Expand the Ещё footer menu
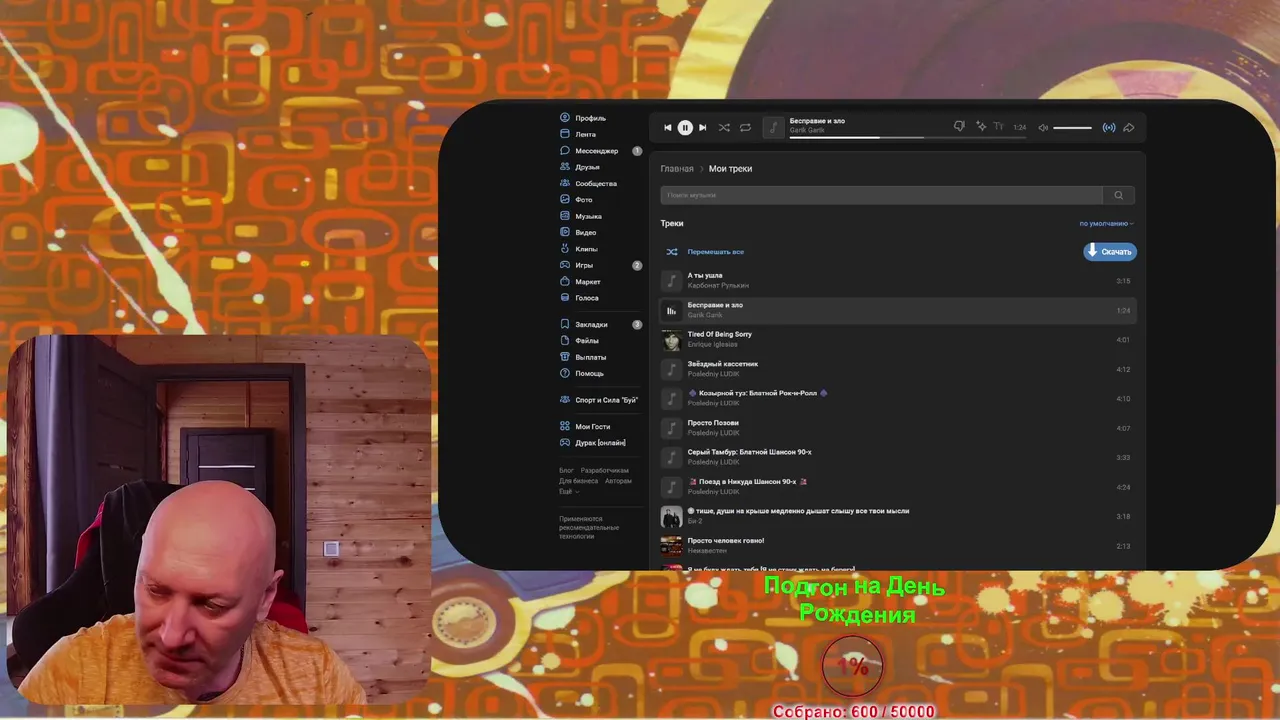1280x720 pixels. (x=567, y=492)
